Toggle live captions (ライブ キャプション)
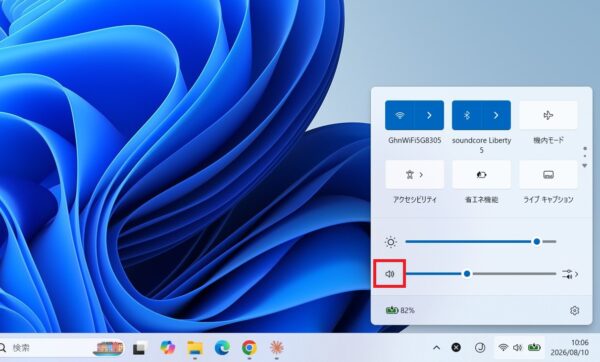 point(548,175)
